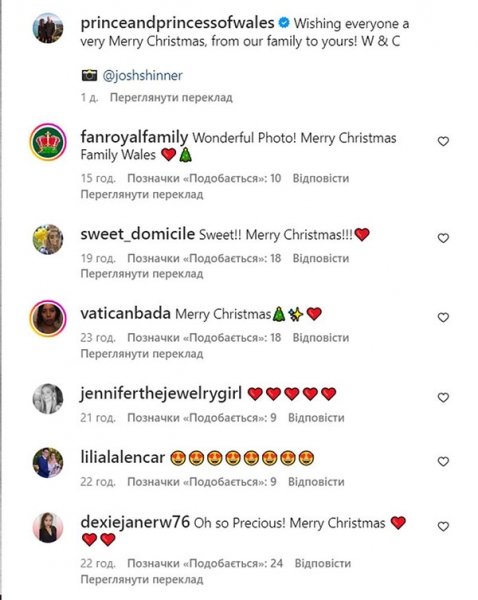Show translation for dexiejanerw76's comment
478x600 pixels.
142,580
